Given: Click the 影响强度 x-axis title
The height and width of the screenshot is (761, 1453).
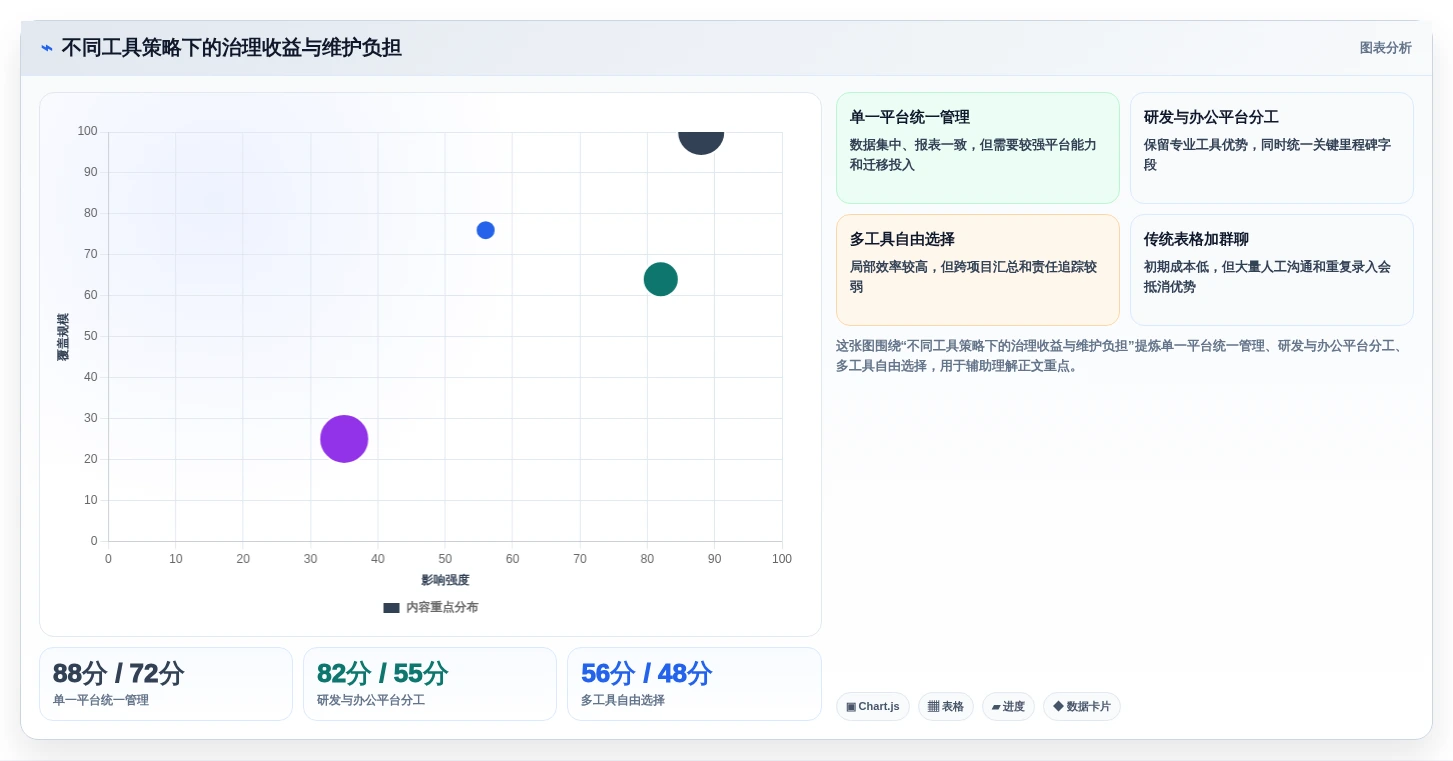Looking at the screenshot, I should click(x=445, y=580).
